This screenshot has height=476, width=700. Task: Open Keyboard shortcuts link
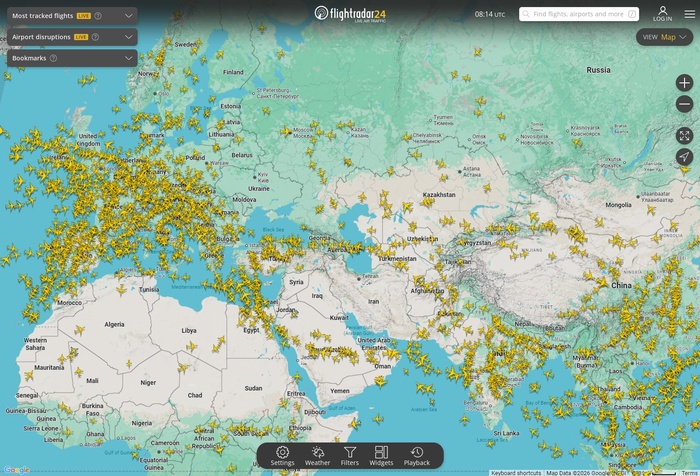point(516,472)
